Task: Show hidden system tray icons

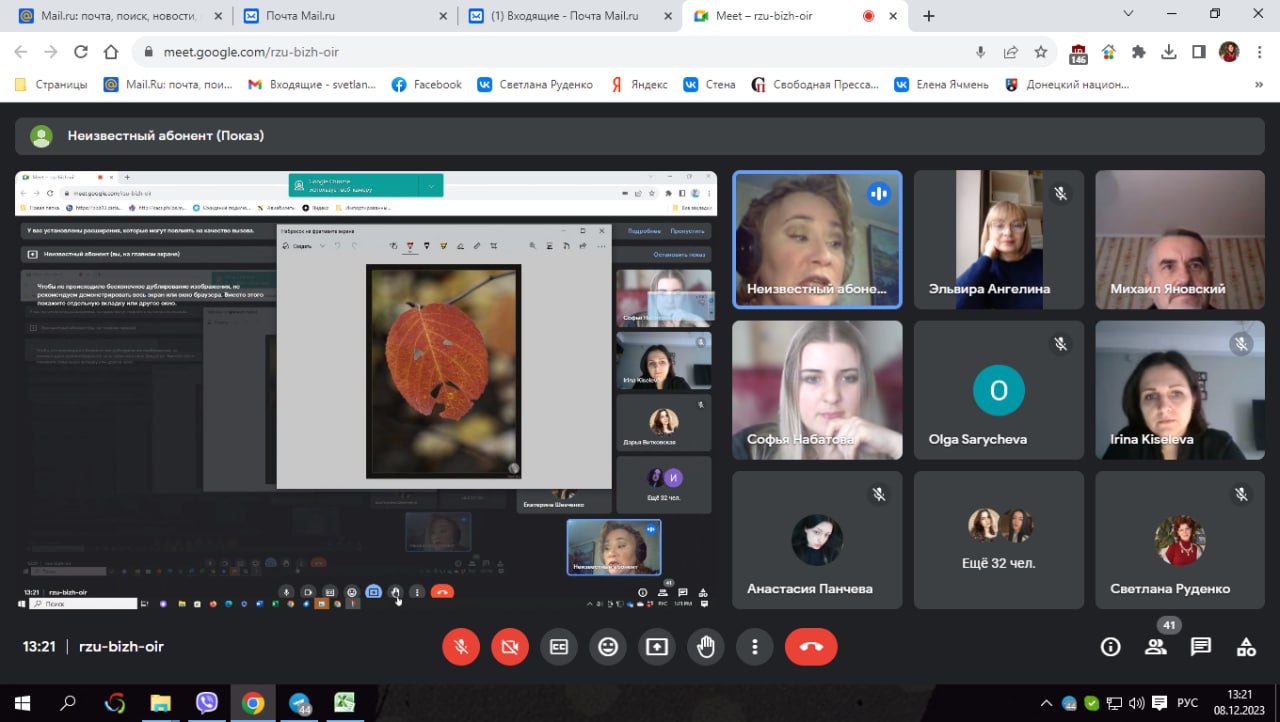Action: 1046,703
